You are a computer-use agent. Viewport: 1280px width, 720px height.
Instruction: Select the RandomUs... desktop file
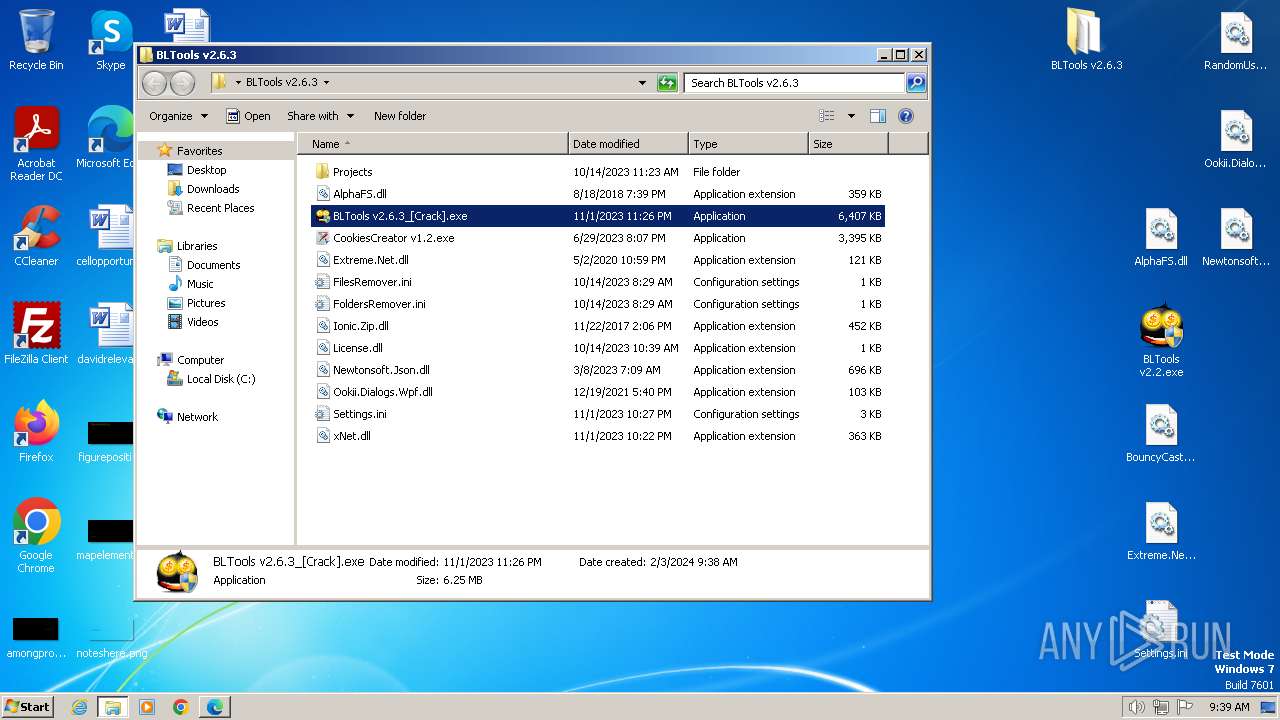(1236, 40)
